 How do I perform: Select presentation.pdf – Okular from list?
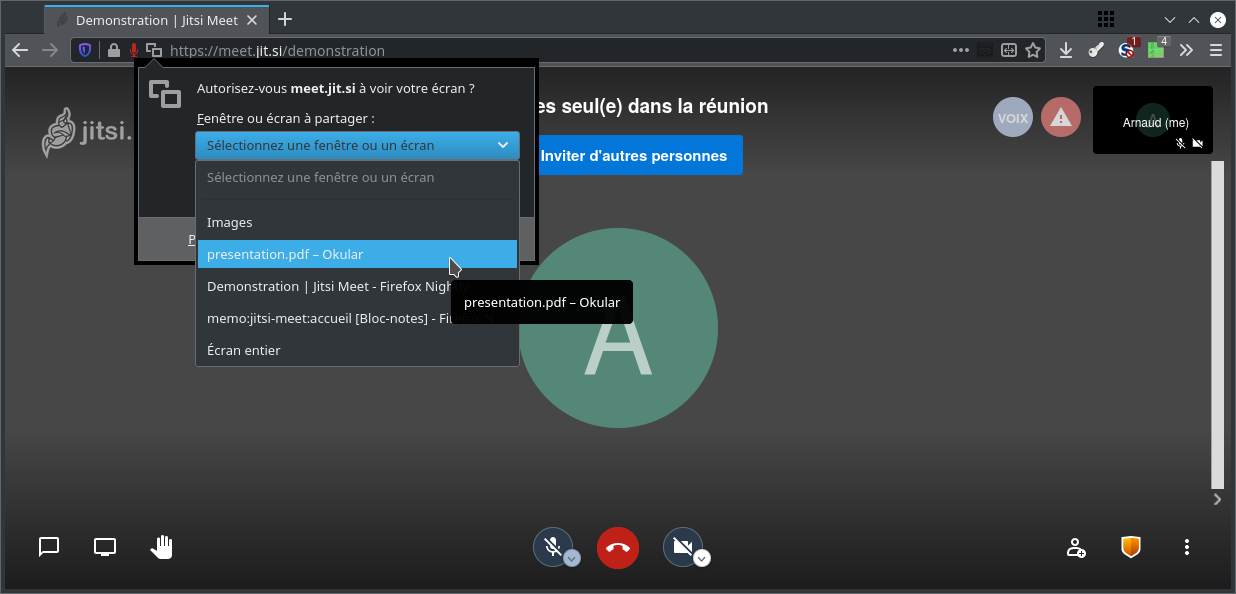coord(357,254)
